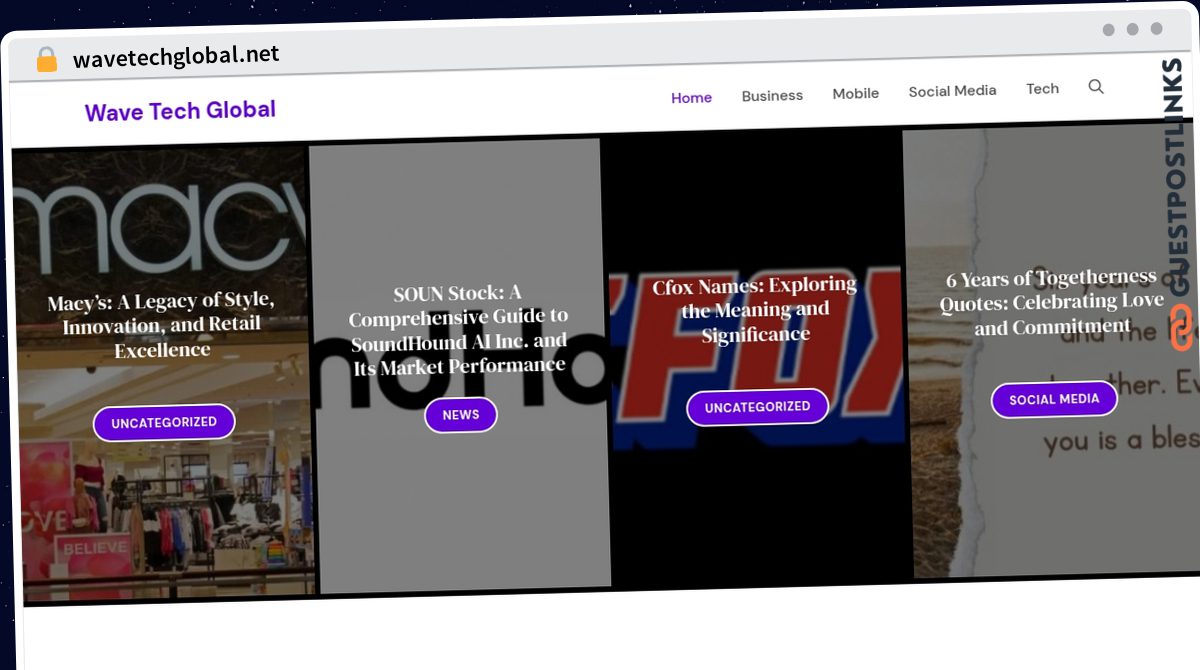Click the Social Media category badge
The image size is (1200, 670).
tap(1054, 400)
